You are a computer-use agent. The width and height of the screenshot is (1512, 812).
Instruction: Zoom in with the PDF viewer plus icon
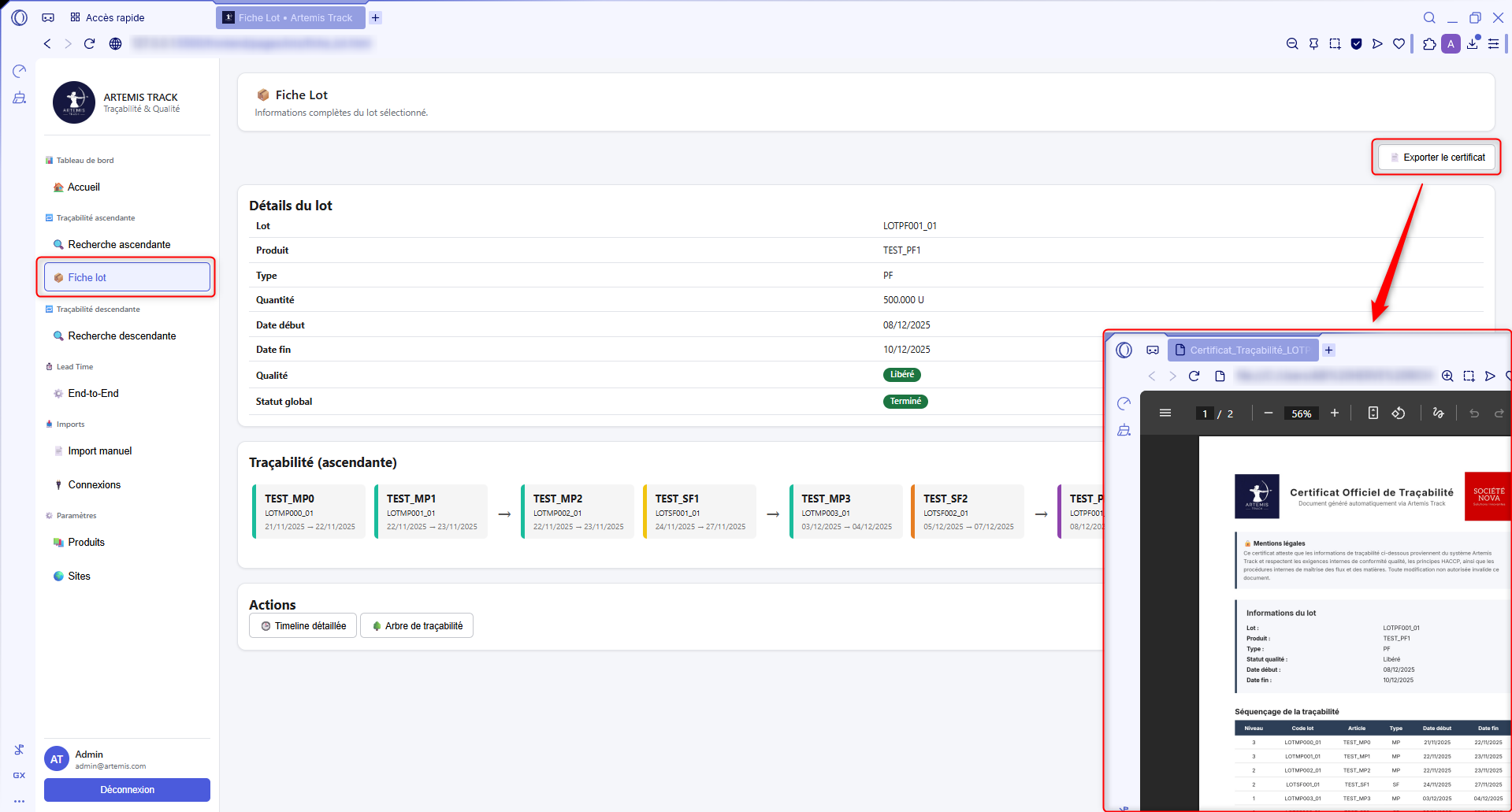point(1335,413)
